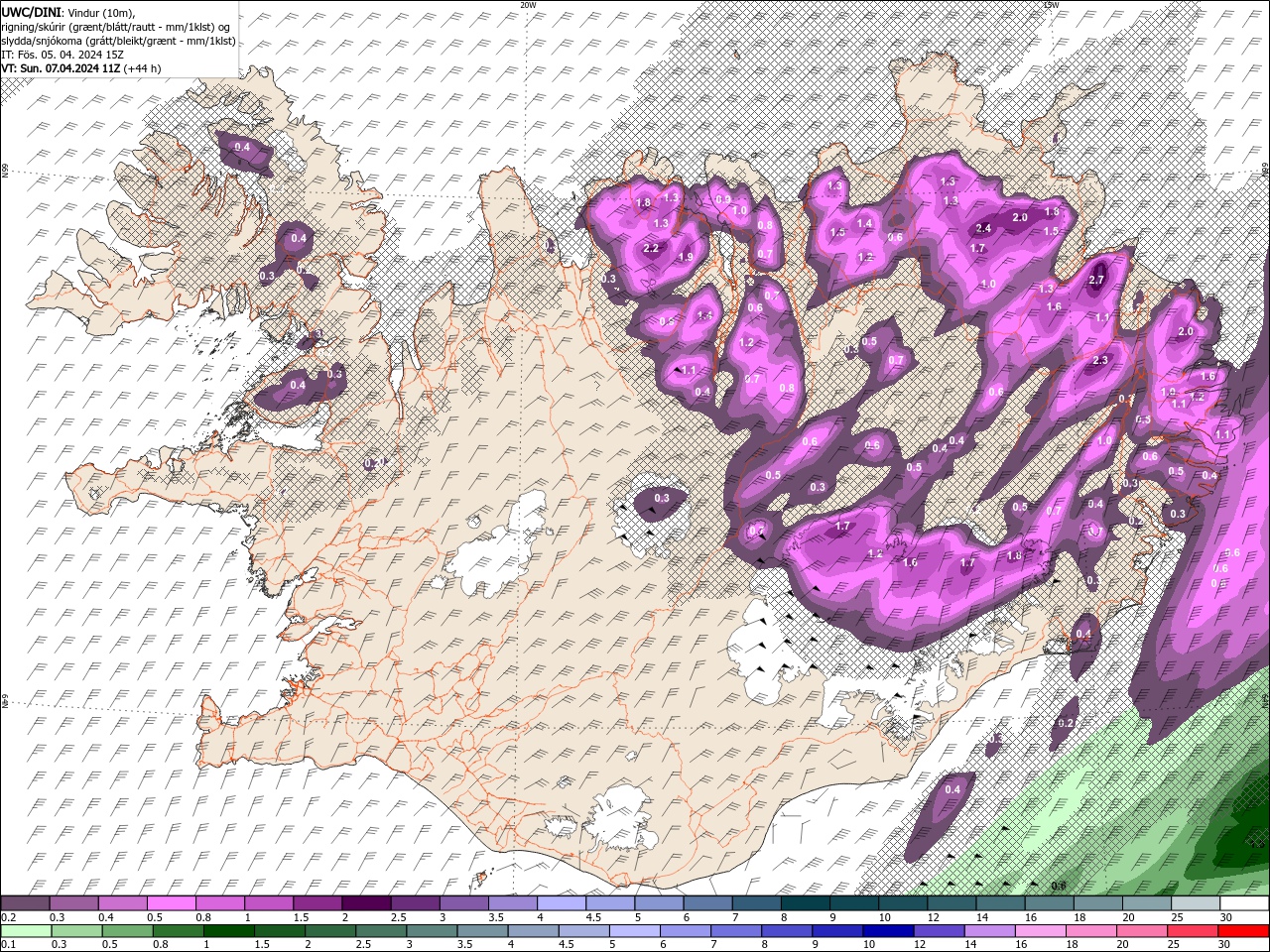
Task: Click the light grey swatch labeled 25 in the upper legend row
Action: click(x=1195, y=903)
